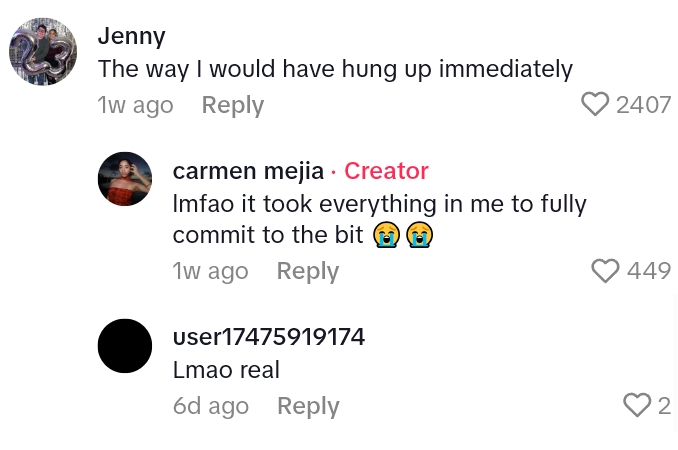678x450 pixels.
Task: Click the "Lmao real" comment text
Action: point(226,370)
